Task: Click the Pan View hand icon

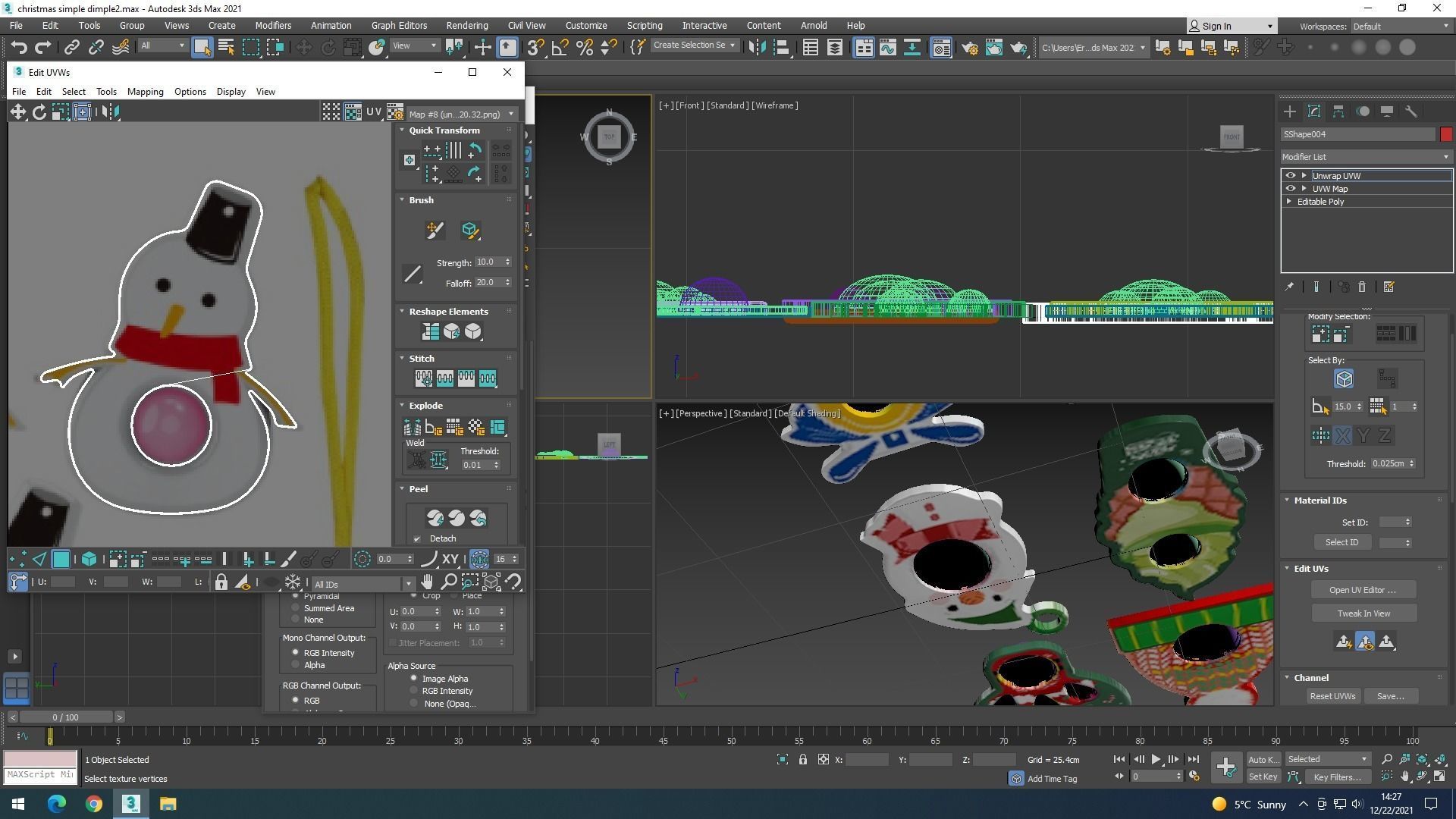Action: click(x=427, y=582)
